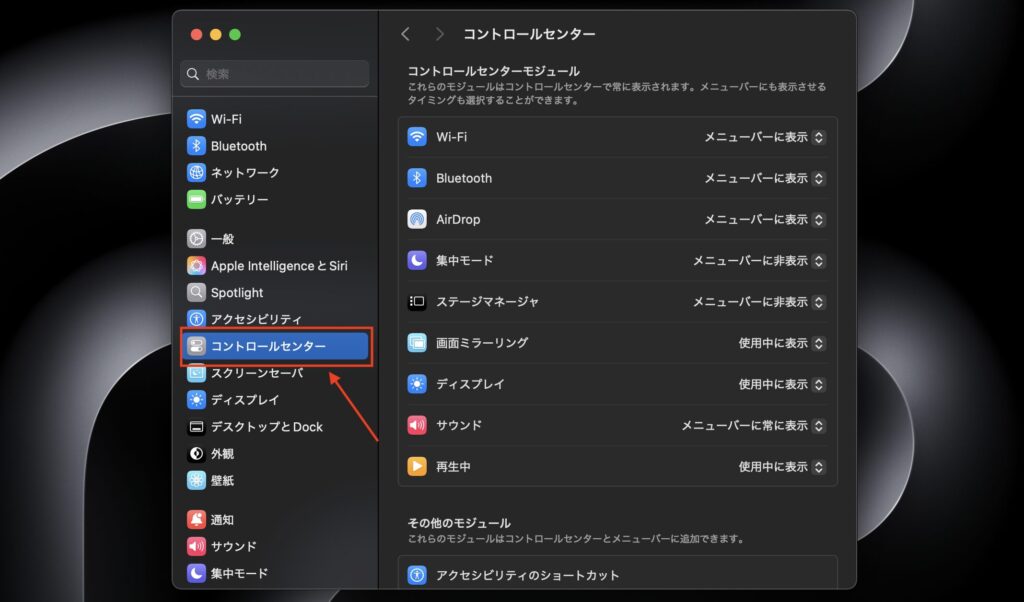1024x602 pixels.
Task: Click the 壁紙 wallpaper icon
Action: 196,481
